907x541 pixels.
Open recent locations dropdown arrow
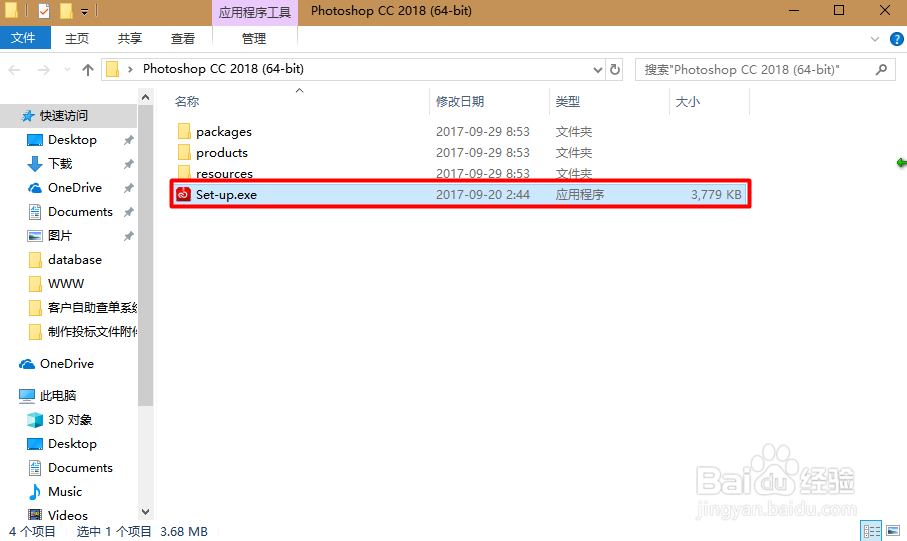coord(68,70)
